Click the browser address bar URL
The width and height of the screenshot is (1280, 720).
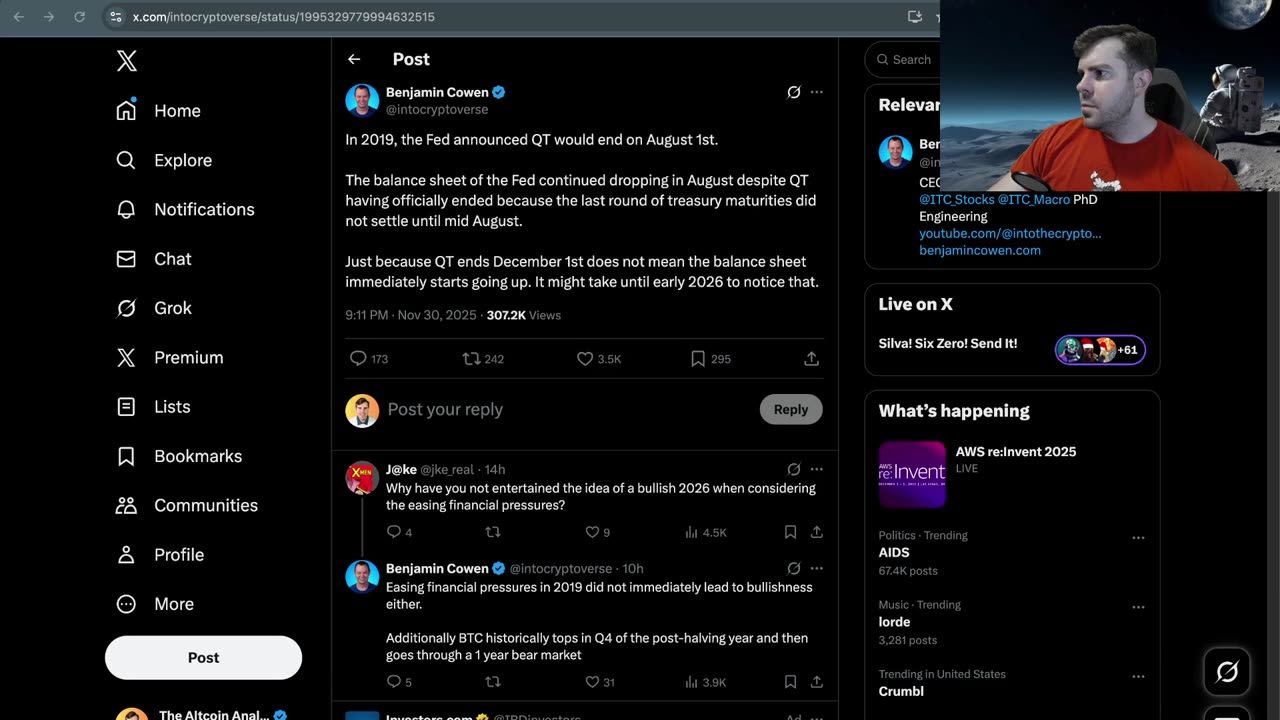tap(284, 17)
